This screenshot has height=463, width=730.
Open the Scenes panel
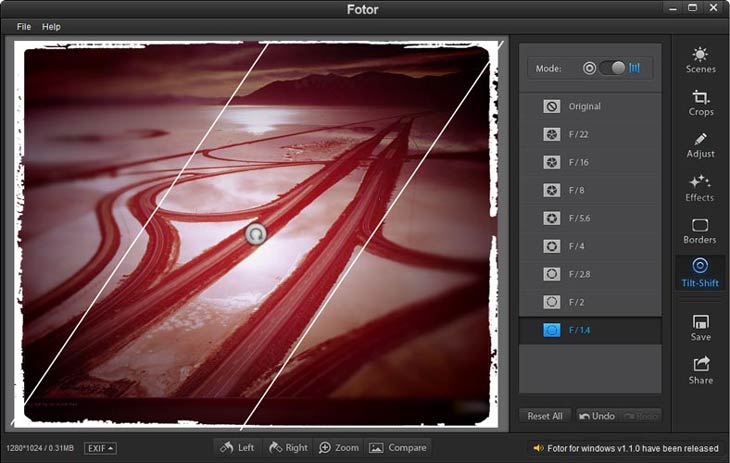700,60
